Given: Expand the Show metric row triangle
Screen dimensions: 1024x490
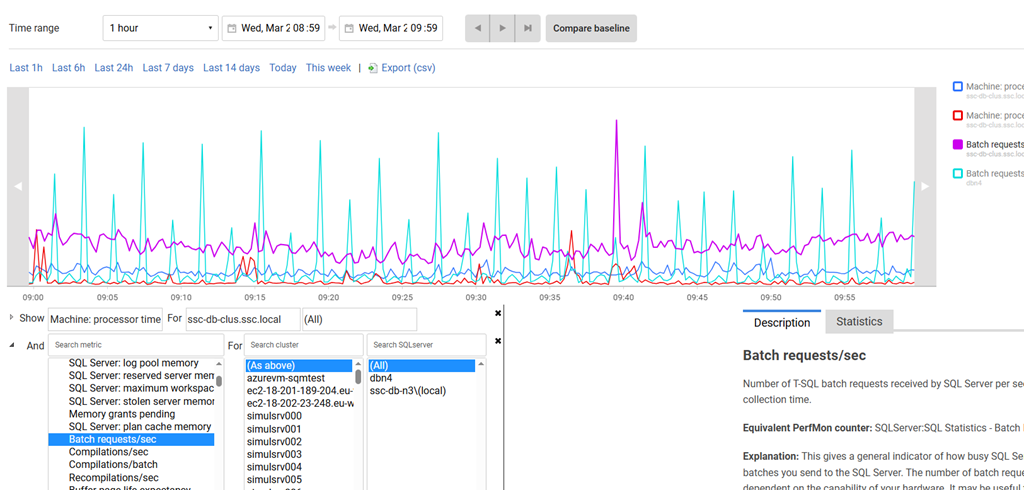Looking at the screenshot, I should [11, 317].
